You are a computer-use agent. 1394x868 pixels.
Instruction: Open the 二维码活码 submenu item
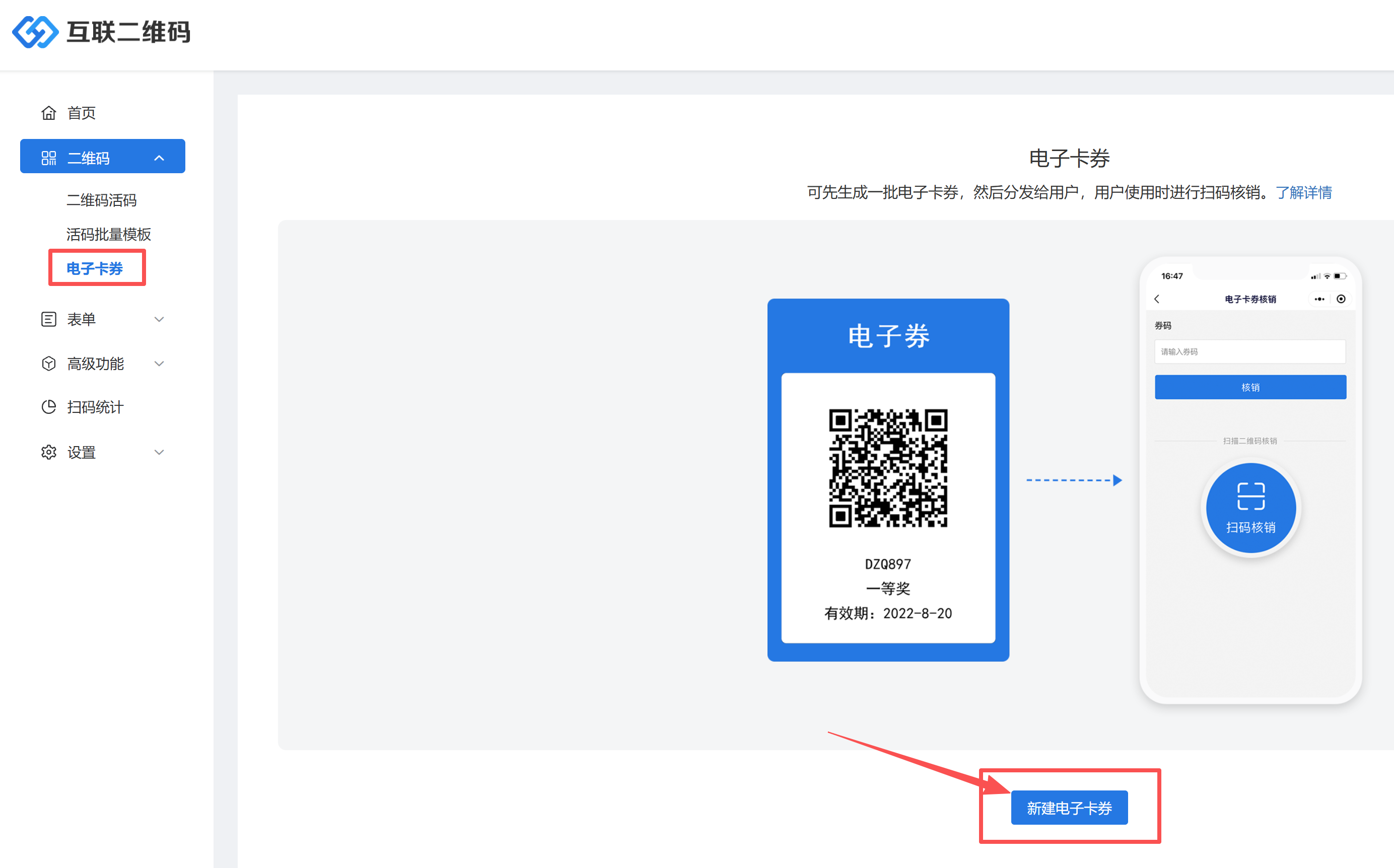102,200
